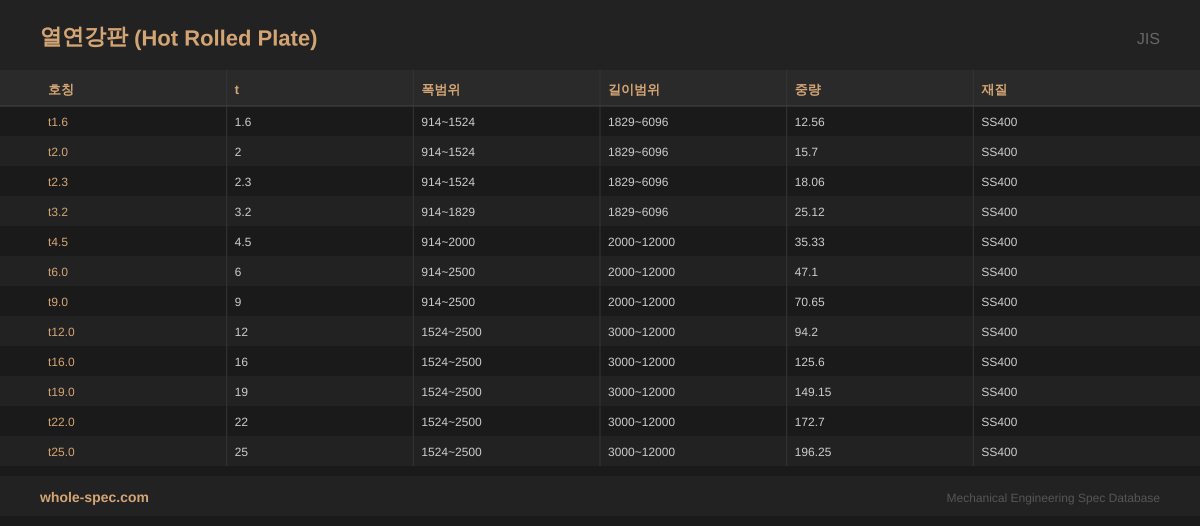Viewport: 1200px width, 526px height.
Task: Click the 길이범위 column header
Action: click(633, 89)
